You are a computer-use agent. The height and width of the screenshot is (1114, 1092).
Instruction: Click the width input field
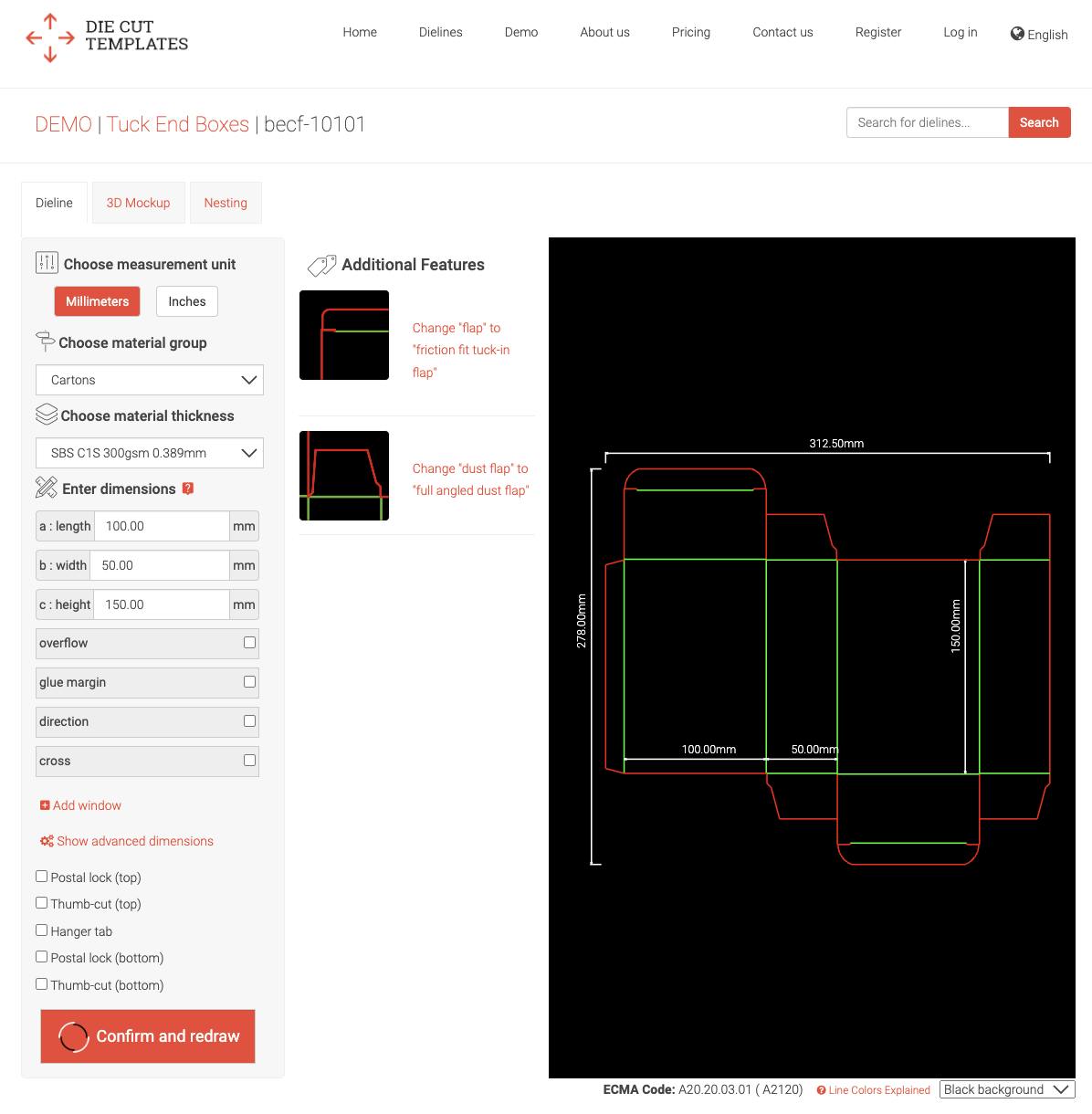[x=160, y=565]
